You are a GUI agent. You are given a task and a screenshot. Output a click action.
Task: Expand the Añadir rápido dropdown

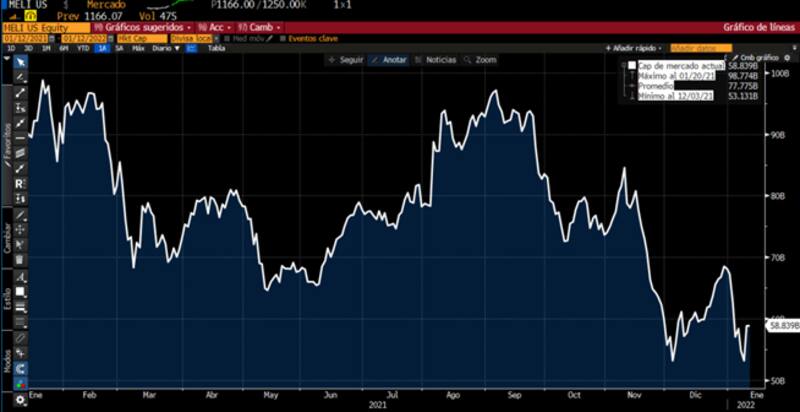tap(635, 48)
